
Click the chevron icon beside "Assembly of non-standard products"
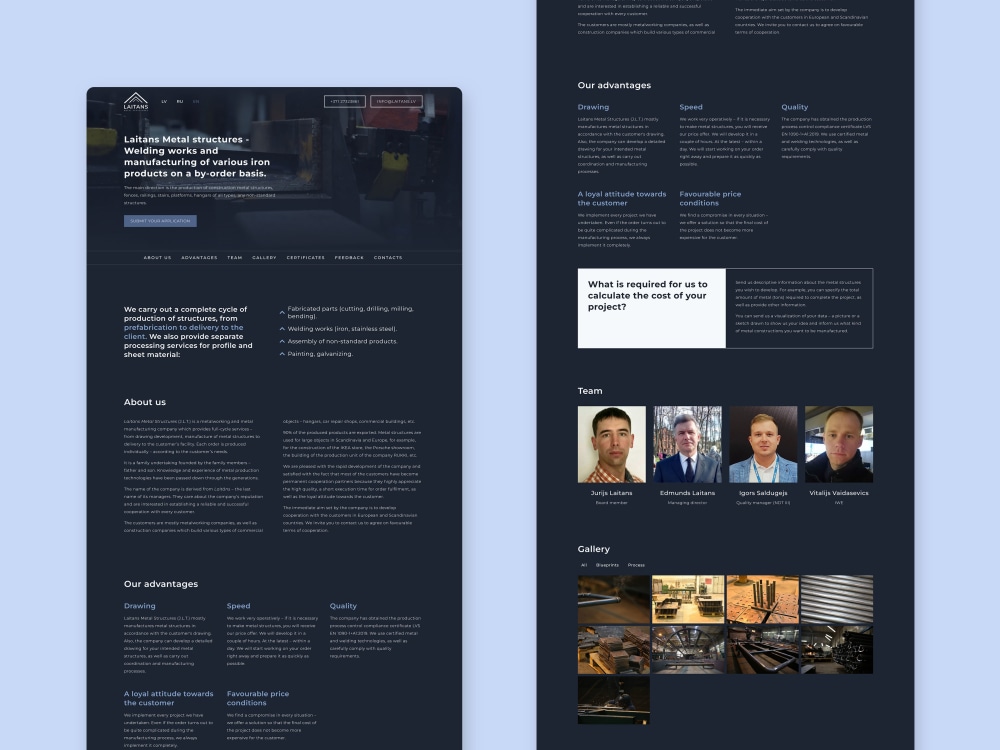282,341
